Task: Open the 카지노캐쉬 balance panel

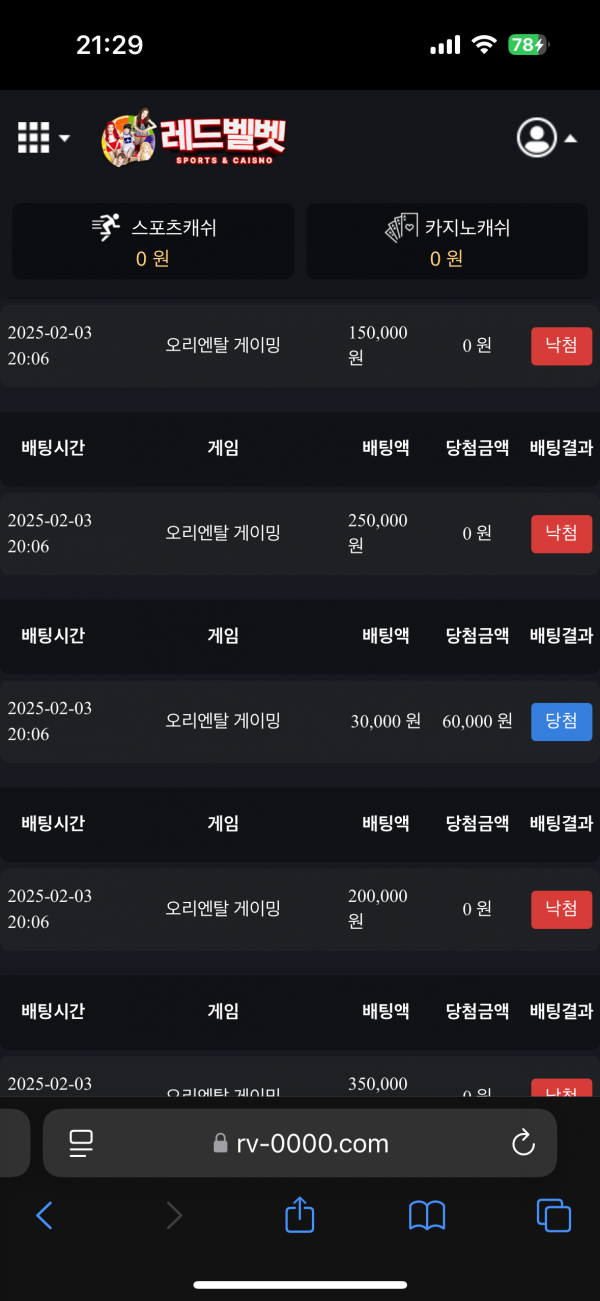Action: tap(447, 242)
